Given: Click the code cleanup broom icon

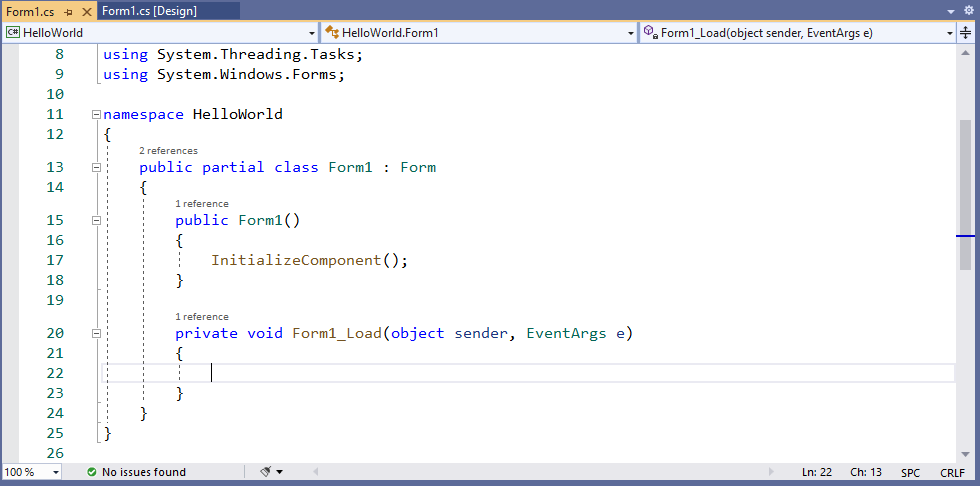Looking at the screenshot, I should click(x=266, y=472).
